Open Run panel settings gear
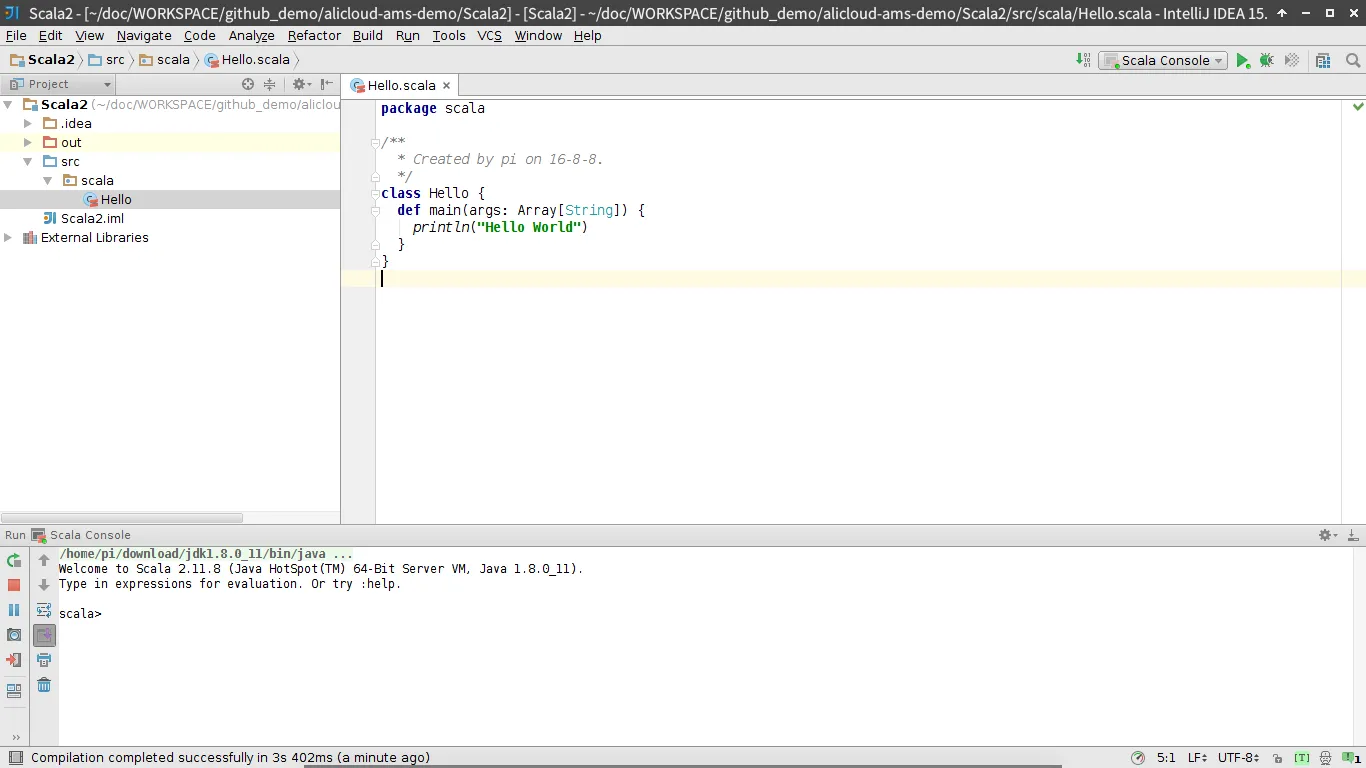The width and height of the screenshot is (1366, 768). (1328, 535)
